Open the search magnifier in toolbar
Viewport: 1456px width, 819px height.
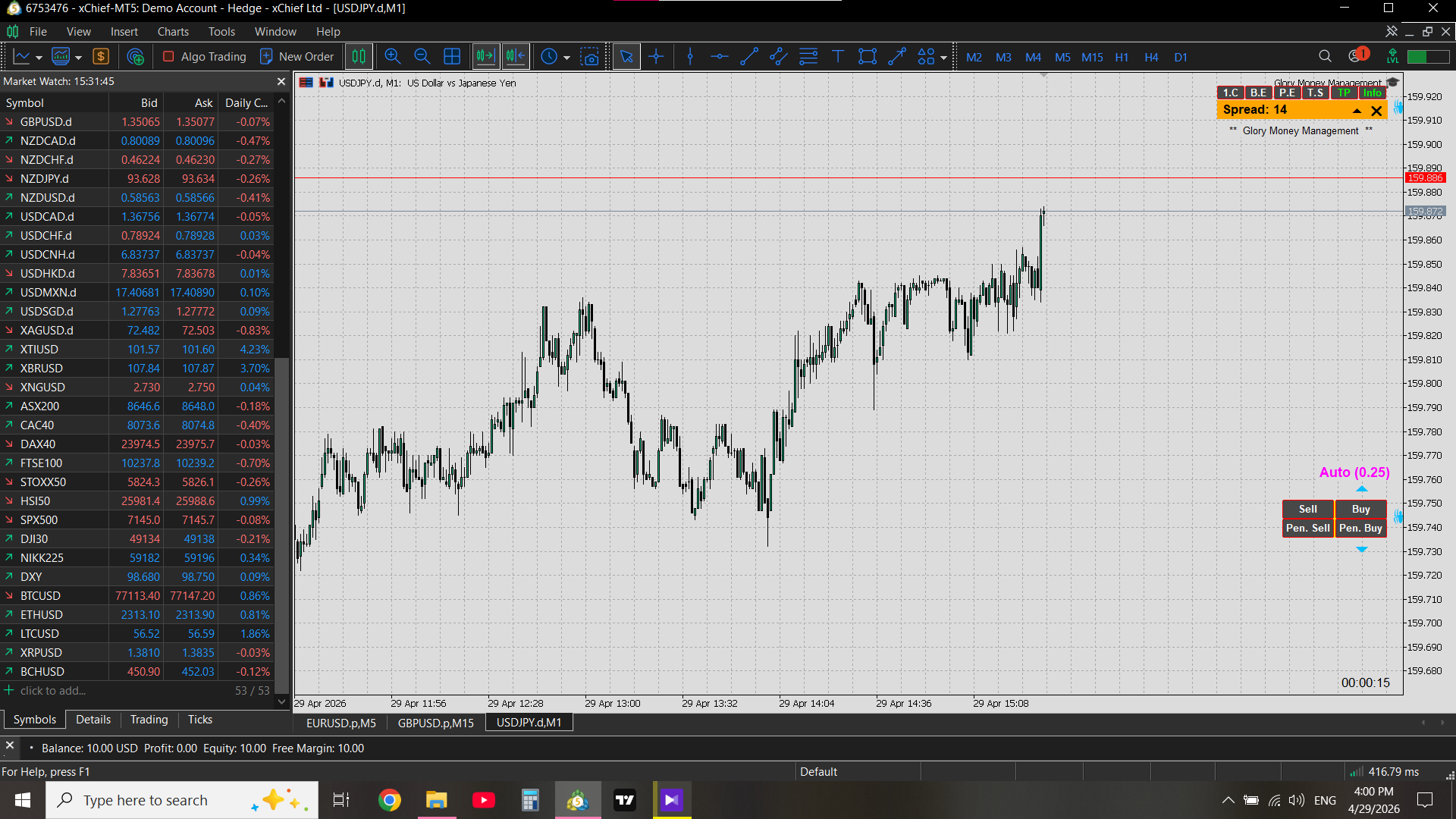click(1325, 57)
